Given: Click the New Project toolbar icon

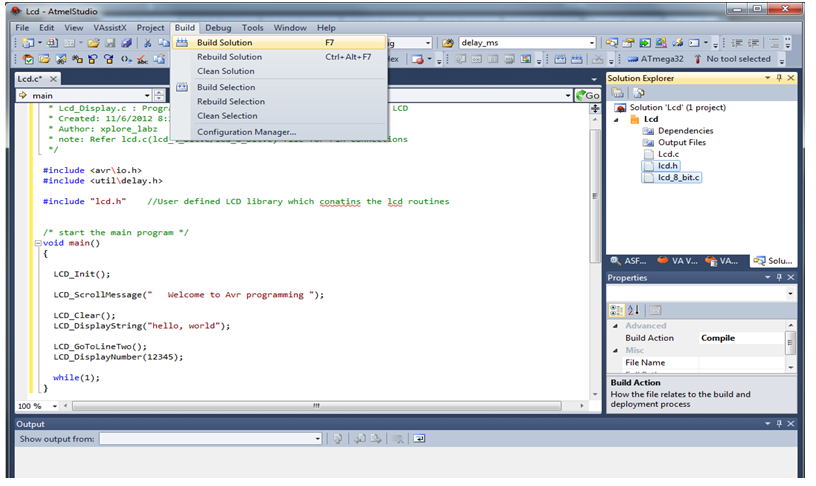Looking at the screenshot, I should coord(28,43).
